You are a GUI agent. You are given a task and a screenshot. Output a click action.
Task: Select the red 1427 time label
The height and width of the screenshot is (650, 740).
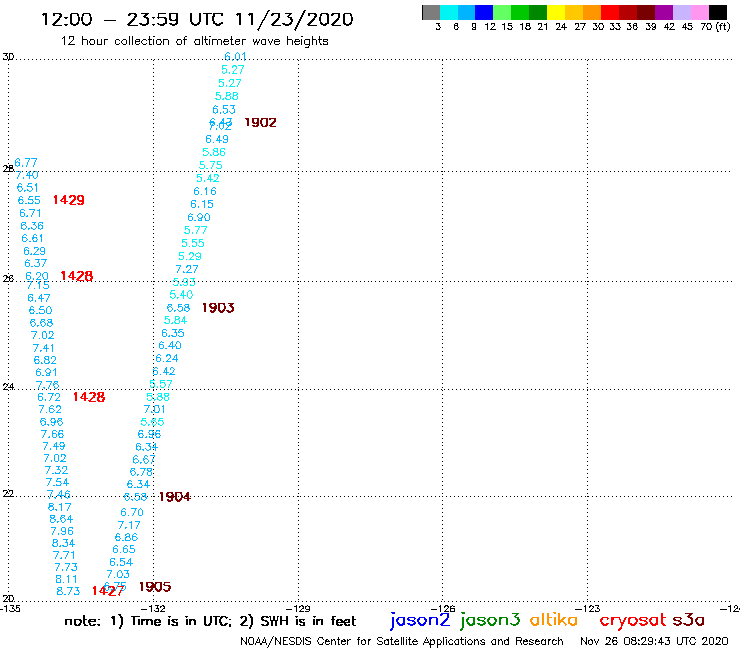[108, 591]
